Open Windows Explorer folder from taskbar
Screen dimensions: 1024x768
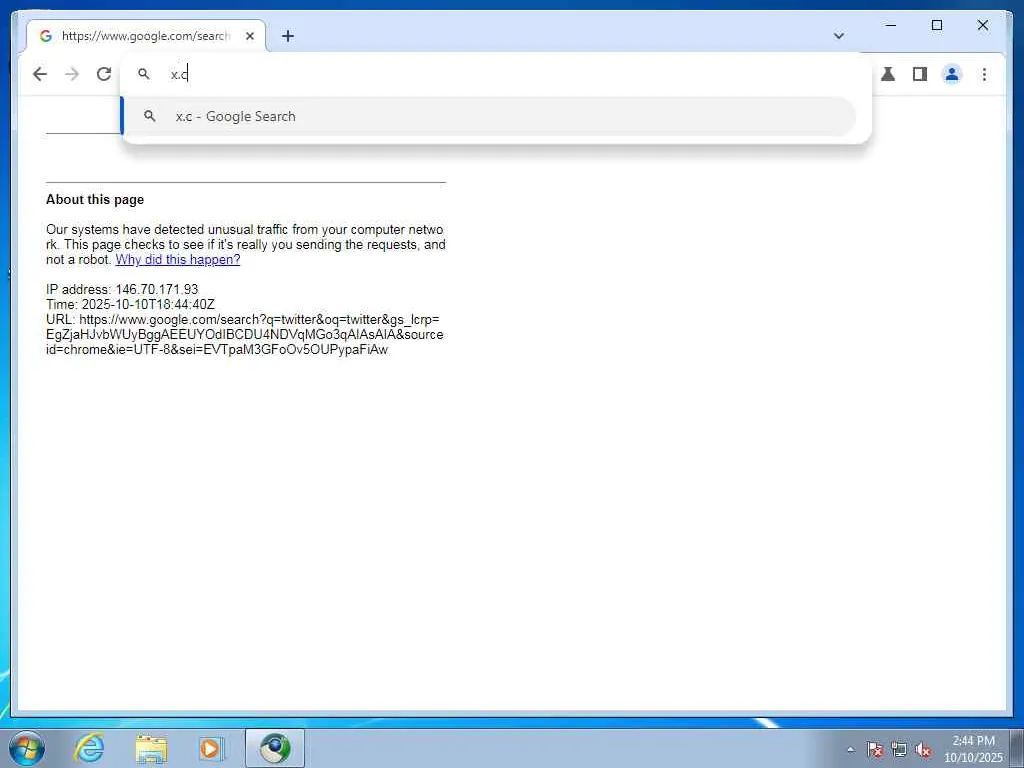pos(151,748)
